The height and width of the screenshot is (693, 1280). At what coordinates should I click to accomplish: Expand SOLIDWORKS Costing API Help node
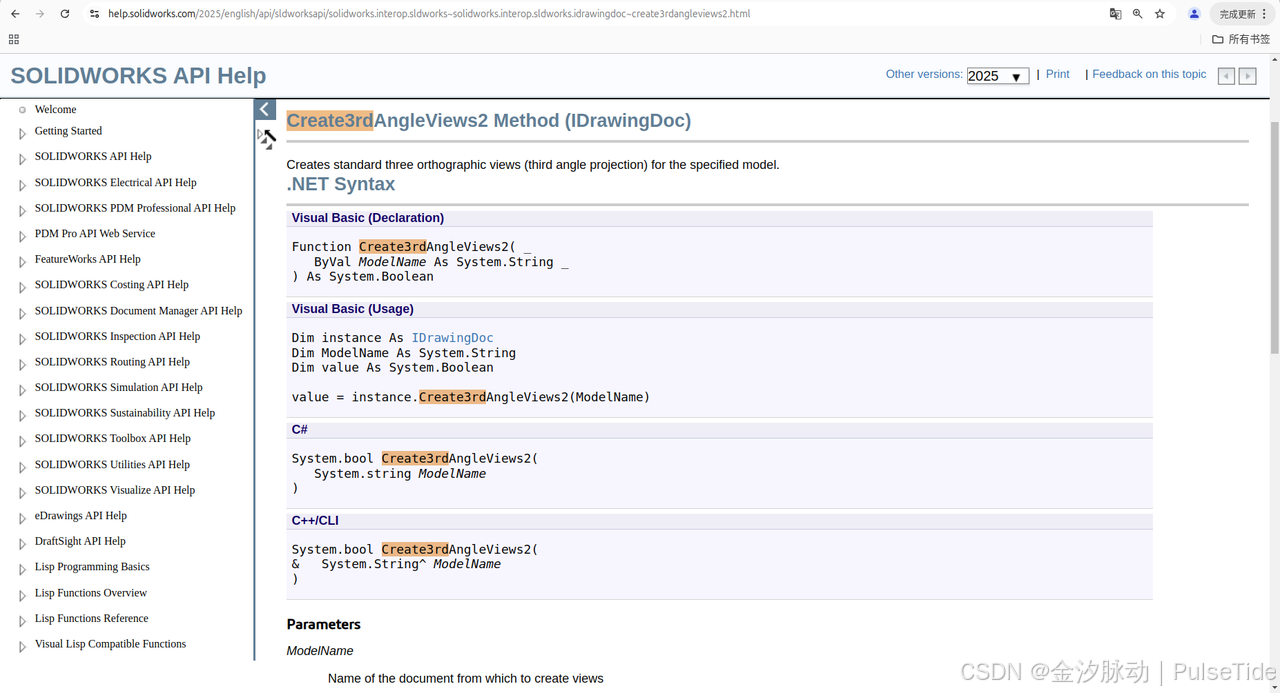click(22, 287)
